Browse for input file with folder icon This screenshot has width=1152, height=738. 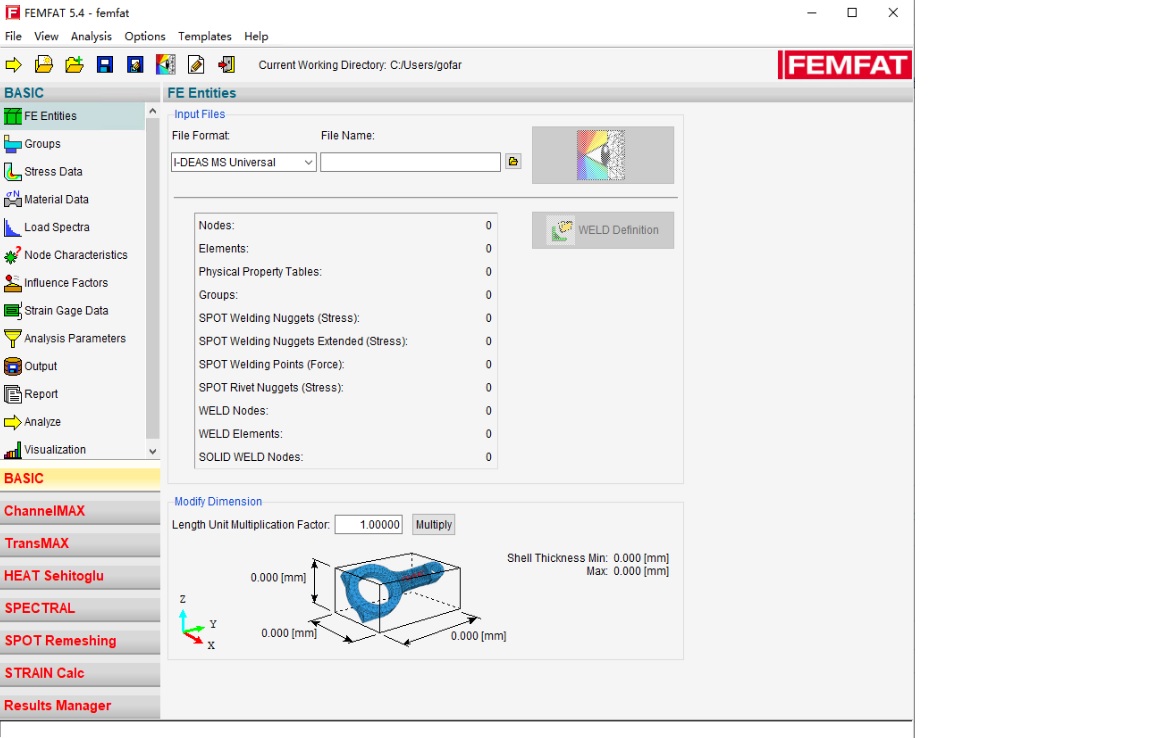pyautogui.click(x=513, y=162)
